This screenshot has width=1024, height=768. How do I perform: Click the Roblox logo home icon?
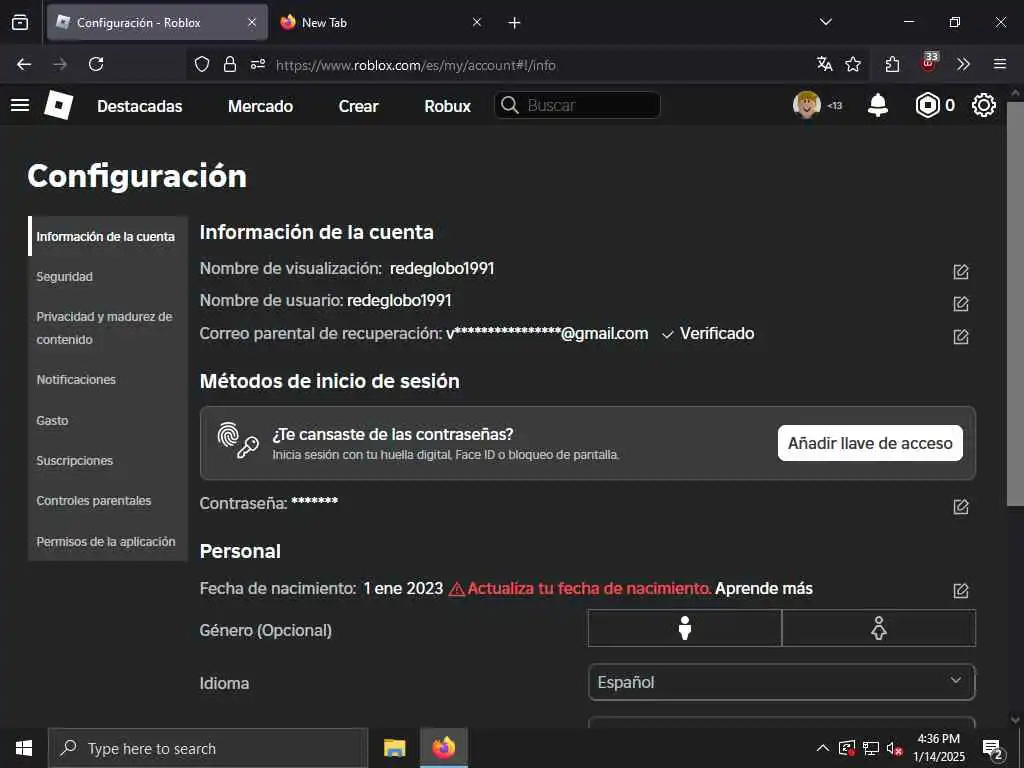[x=59, y=105]
